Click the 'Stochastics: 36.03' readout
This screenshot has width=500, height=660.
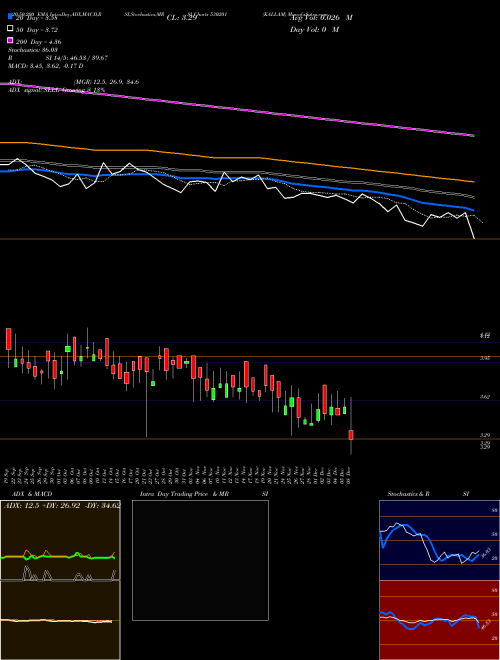(33, 50)
